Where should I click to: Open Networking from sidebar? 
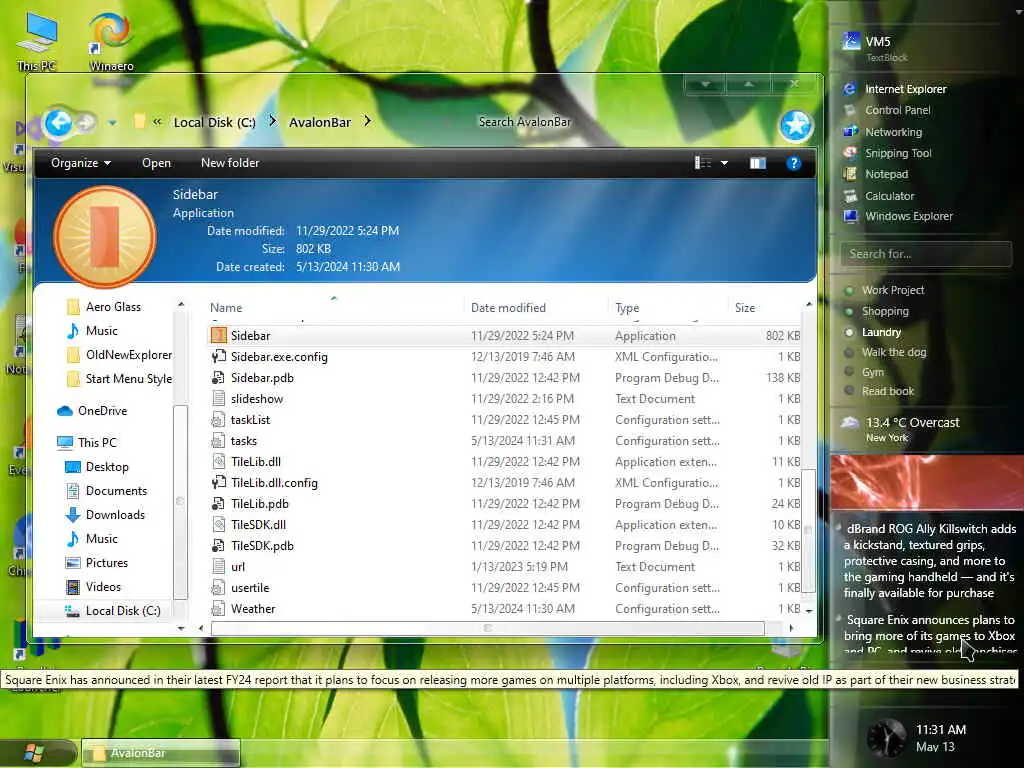[x=883, y=132]
